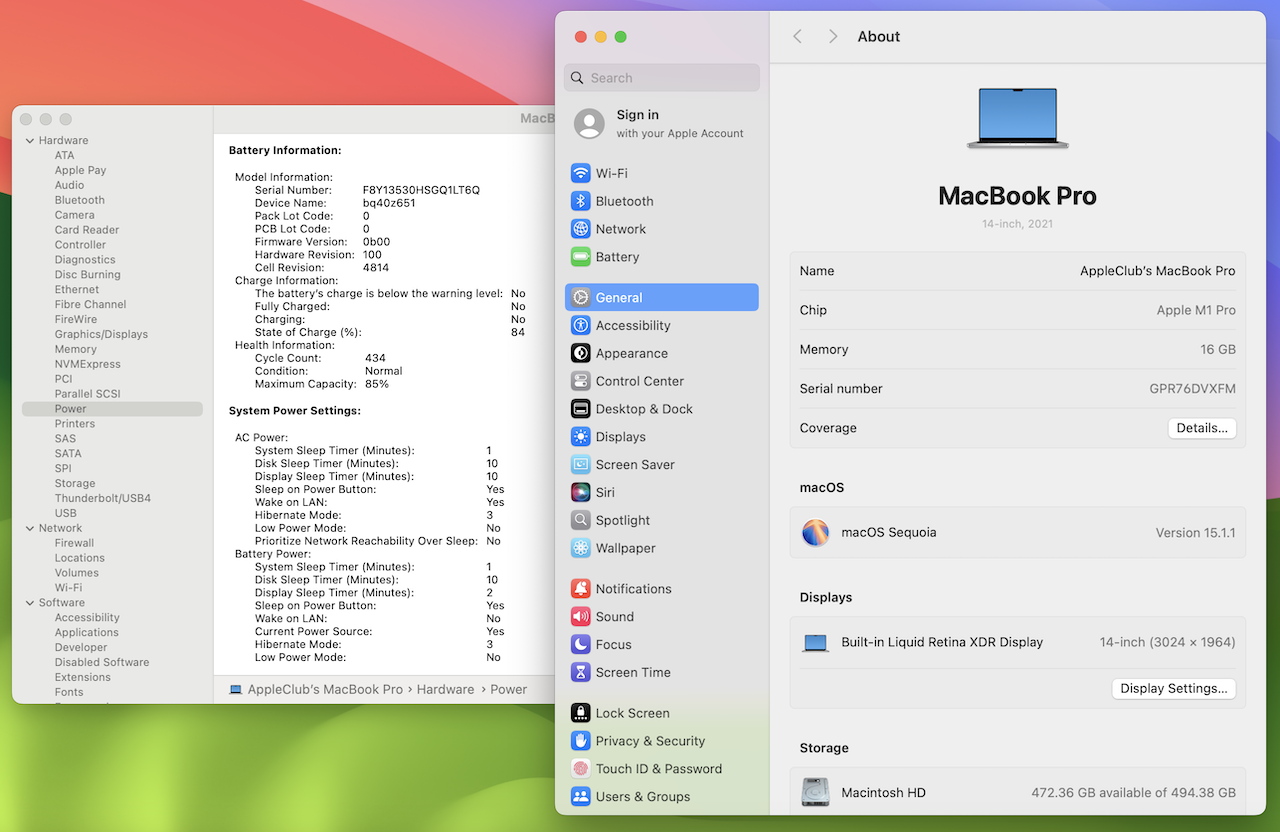The image size is (1280, 832).
Task: Click the Focus moon icon
Action: [581, 645]
